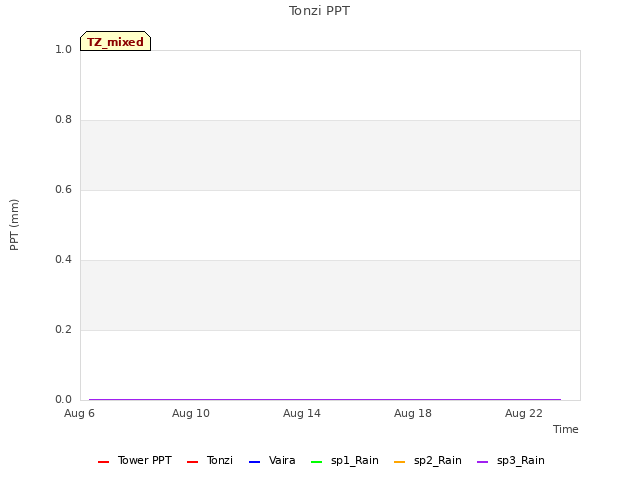Click the Time axis label
This screenshot has height=480, width=640.
(x=566, y=429)
